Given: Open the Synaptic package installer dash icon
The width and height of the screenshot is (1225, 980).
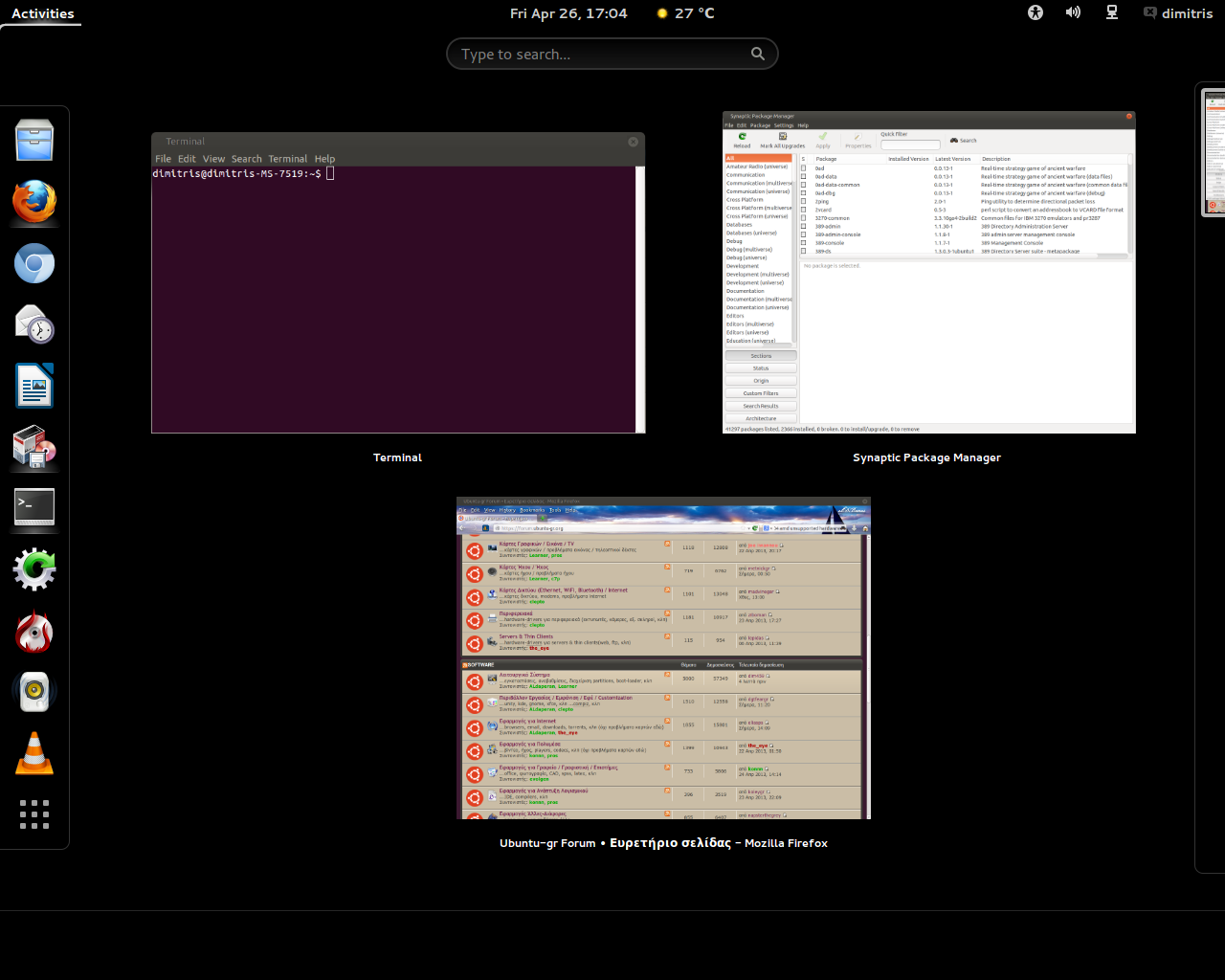Looking at the screenshot, I should 34,447.
